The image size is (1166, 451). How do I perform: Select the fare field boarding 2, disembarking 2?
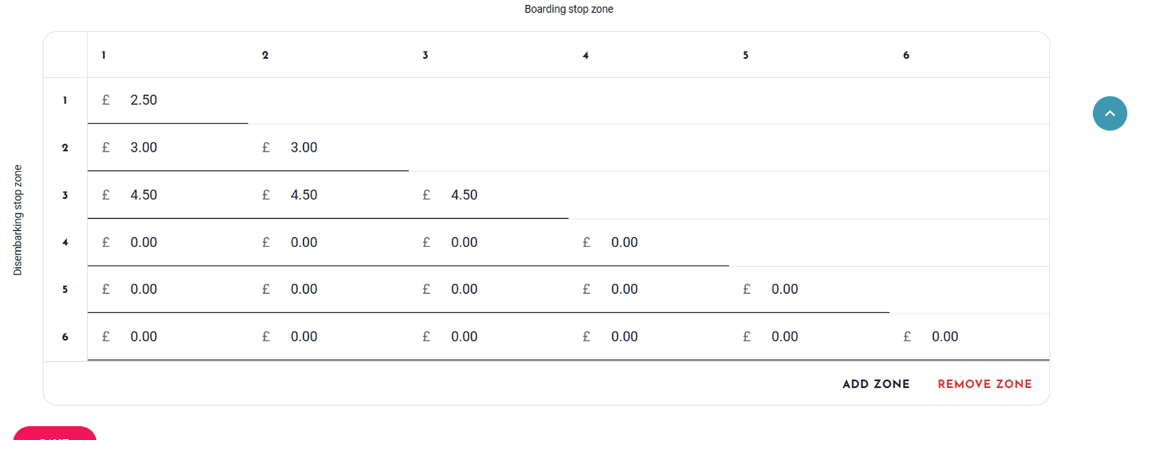tap(329, 147)
